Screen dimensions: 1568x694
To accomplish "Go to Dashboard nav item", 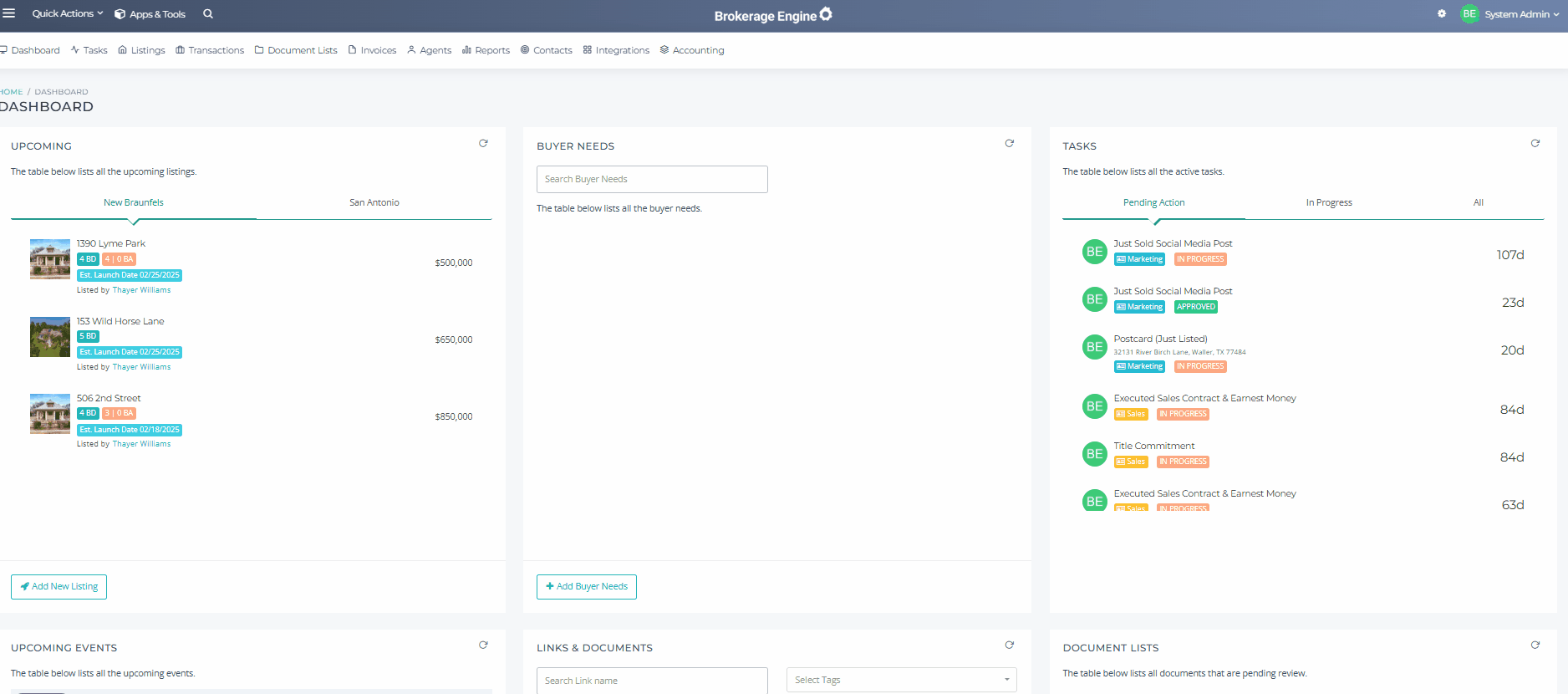I will 30,50.
